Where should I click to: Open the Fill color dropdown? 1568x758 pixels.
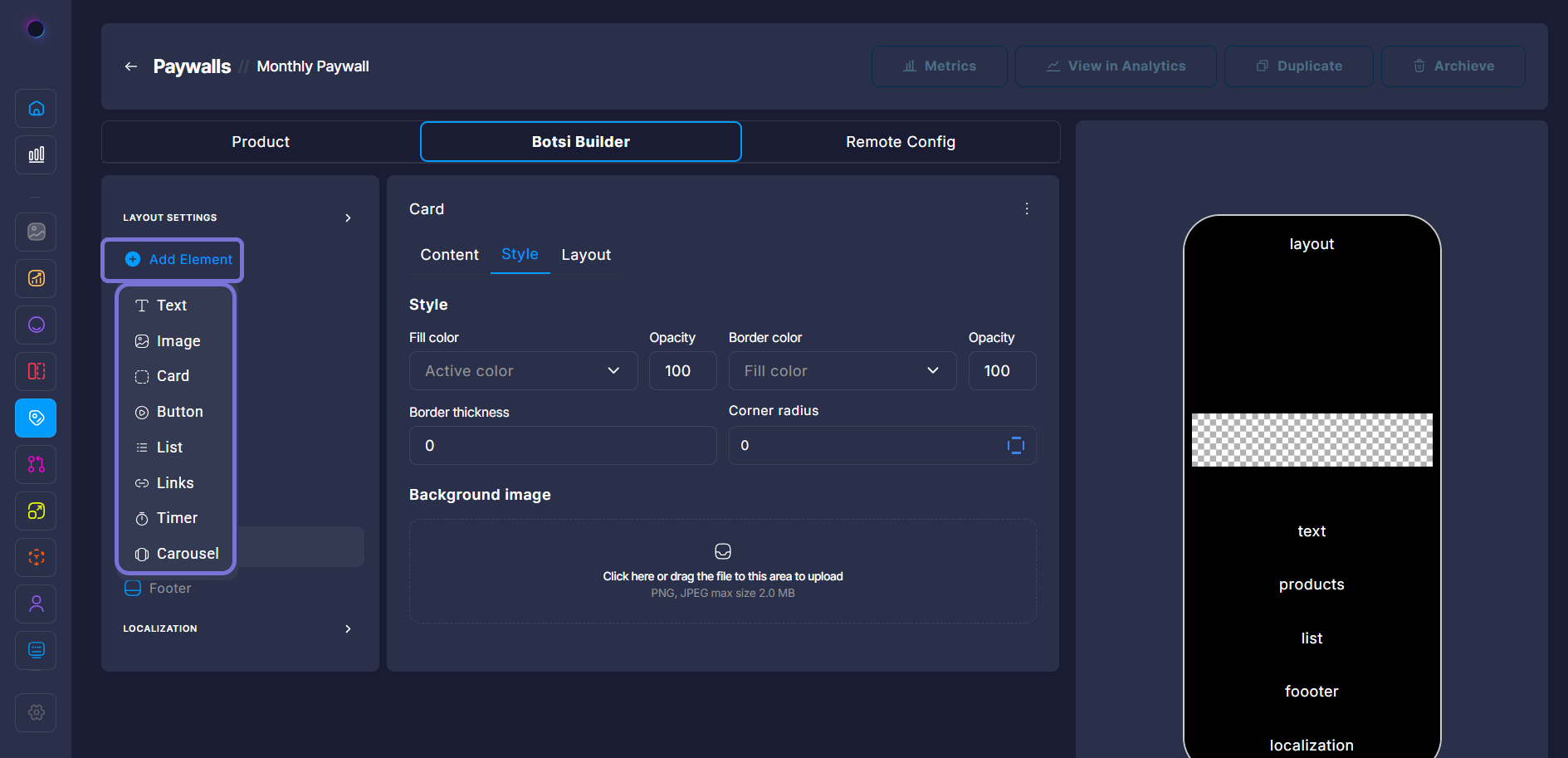click(x=523, y=371)
